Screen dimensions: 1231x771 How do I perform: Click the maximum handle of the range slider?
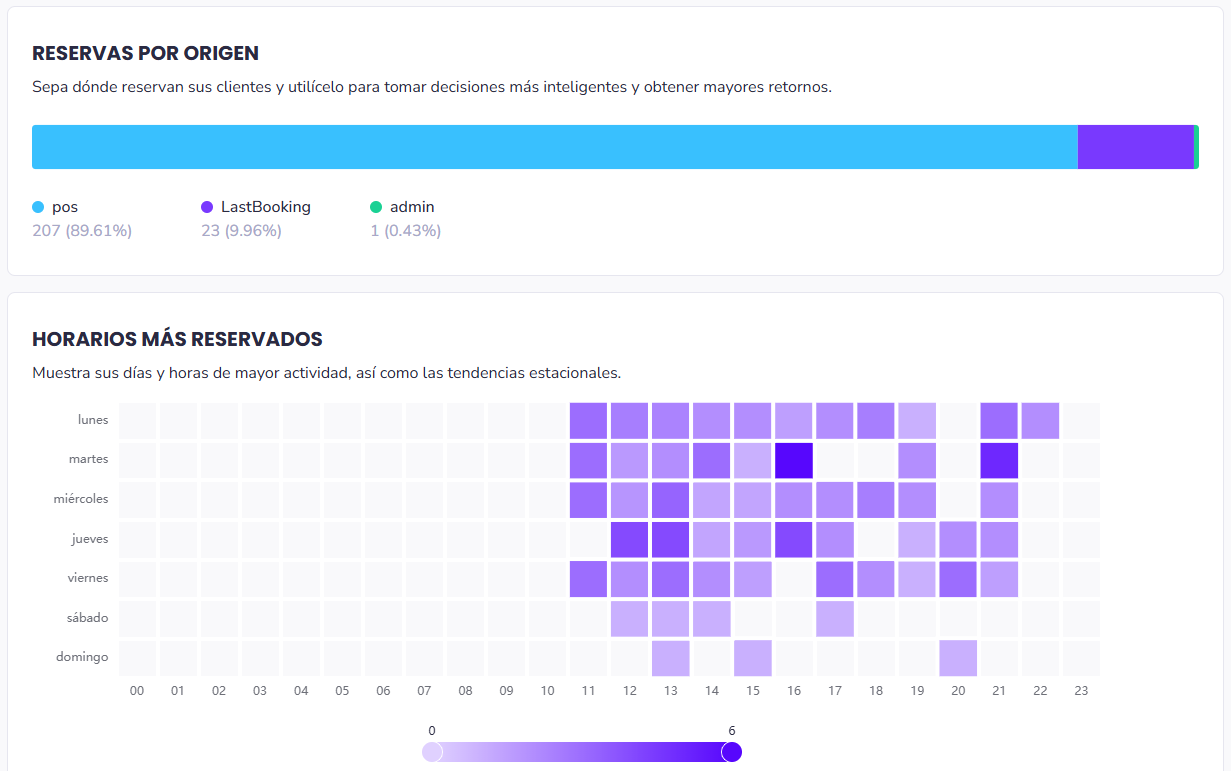pos(732,752)
